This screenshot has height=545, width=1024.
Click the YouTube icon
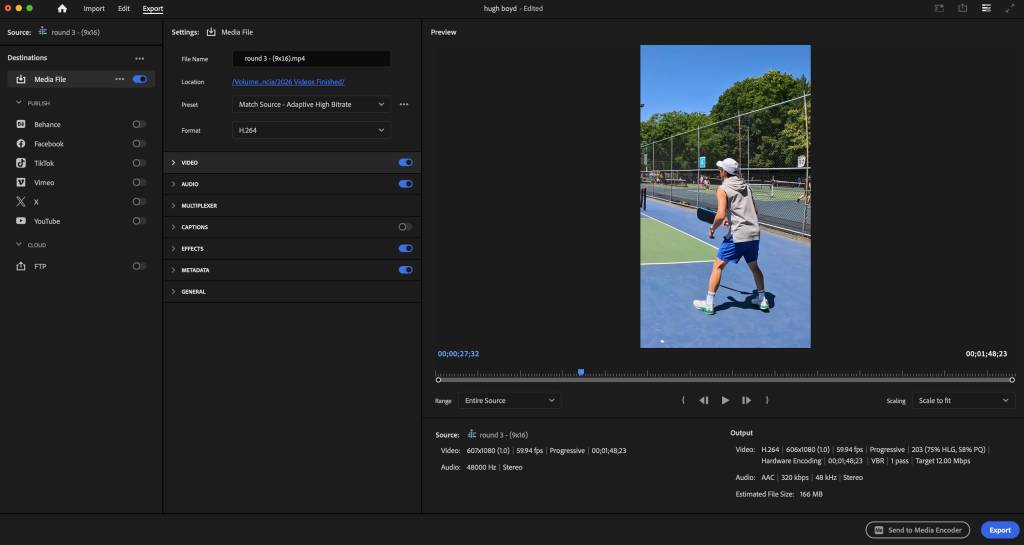[x=21, y=221]
